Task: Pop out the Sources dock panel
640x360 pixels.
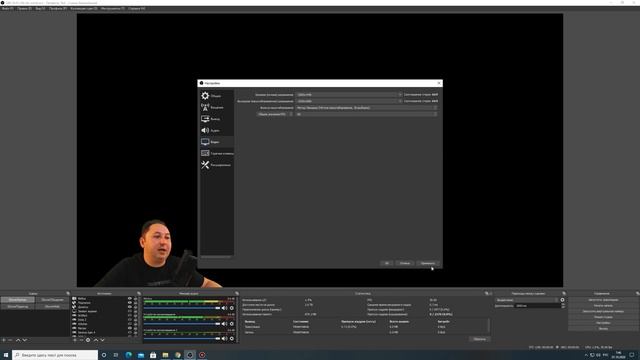Action: 139,293
